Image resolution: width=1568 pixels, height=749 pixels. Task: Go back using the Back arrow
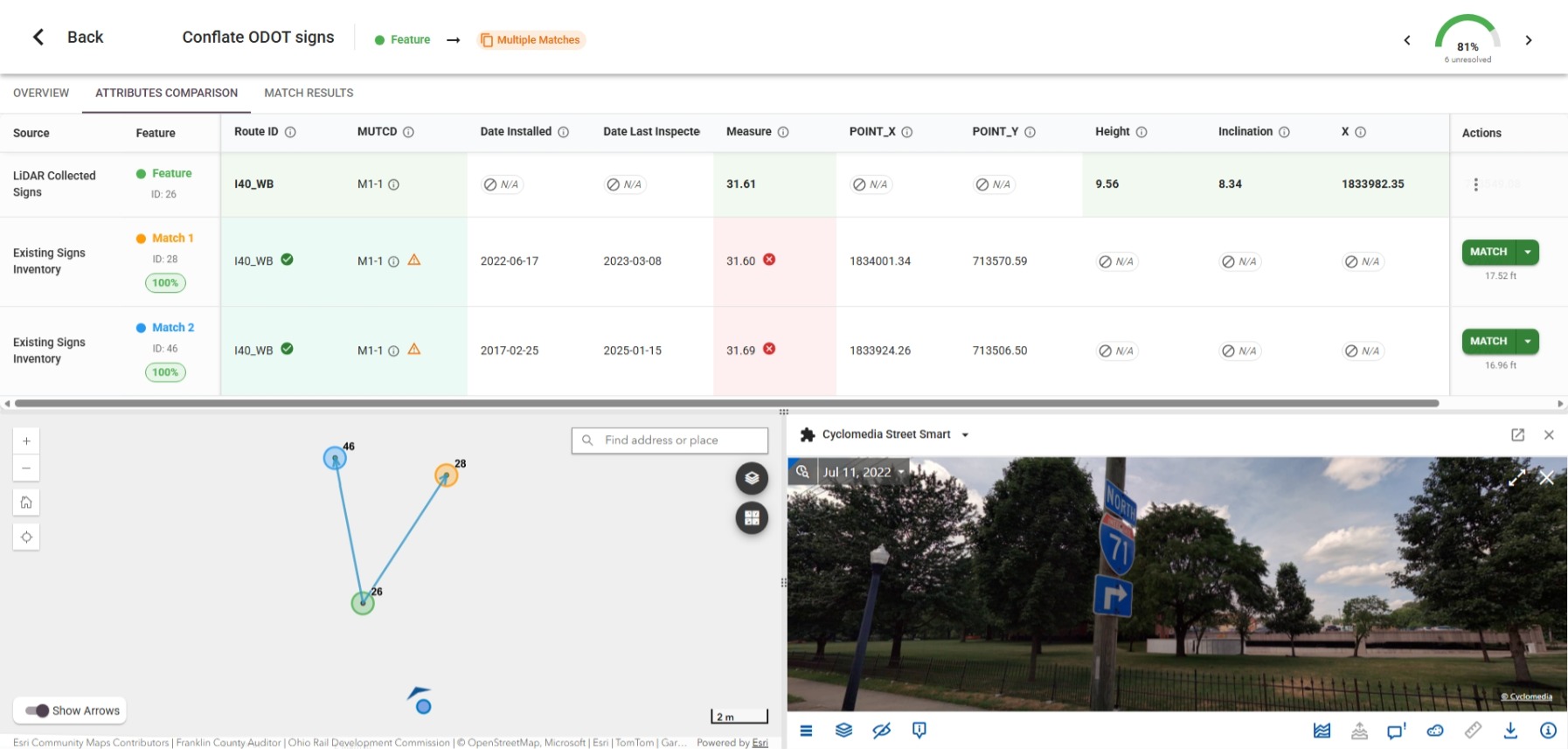pos(38,37)
